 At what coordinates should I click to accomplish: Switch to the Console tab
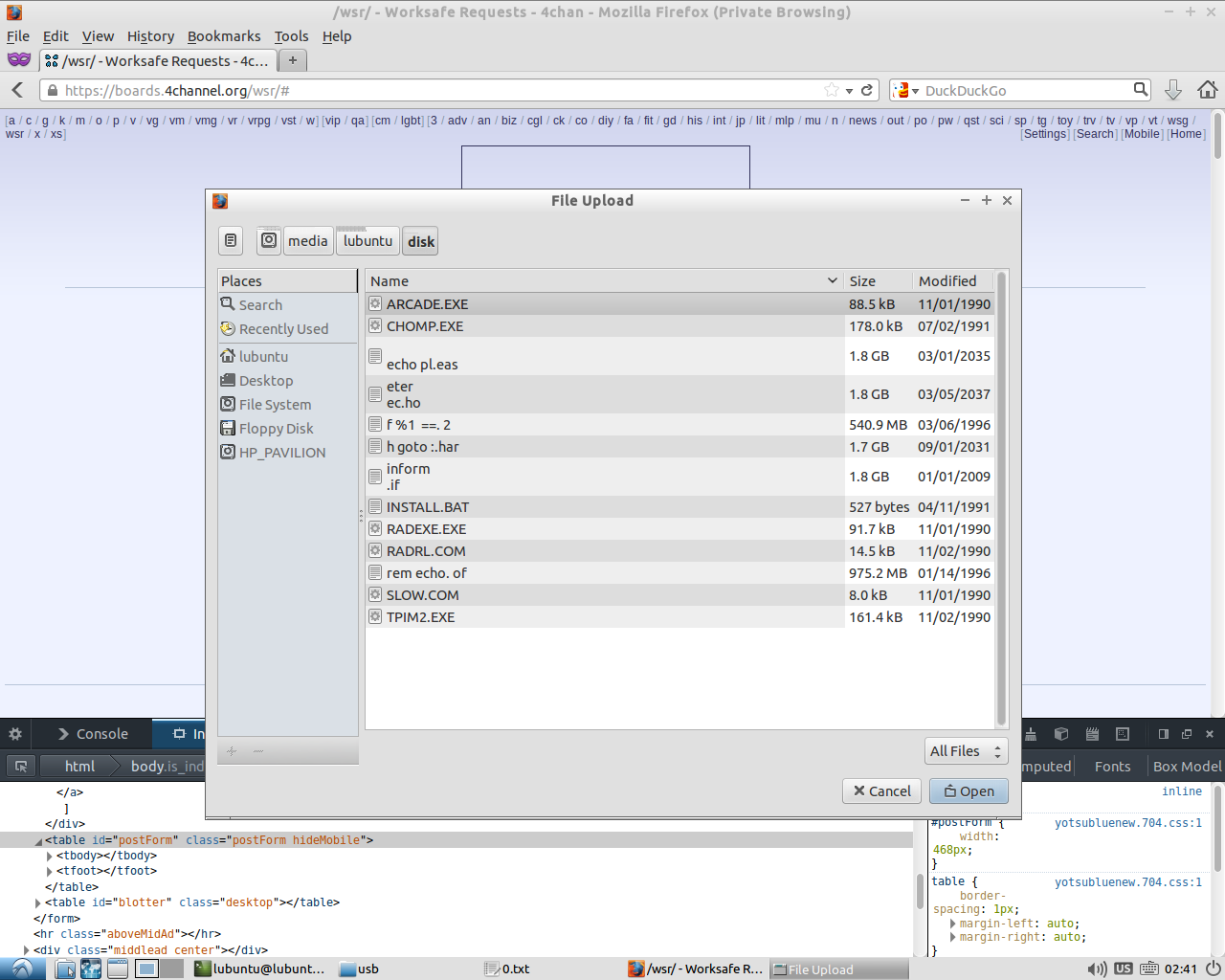click(93, 734)
